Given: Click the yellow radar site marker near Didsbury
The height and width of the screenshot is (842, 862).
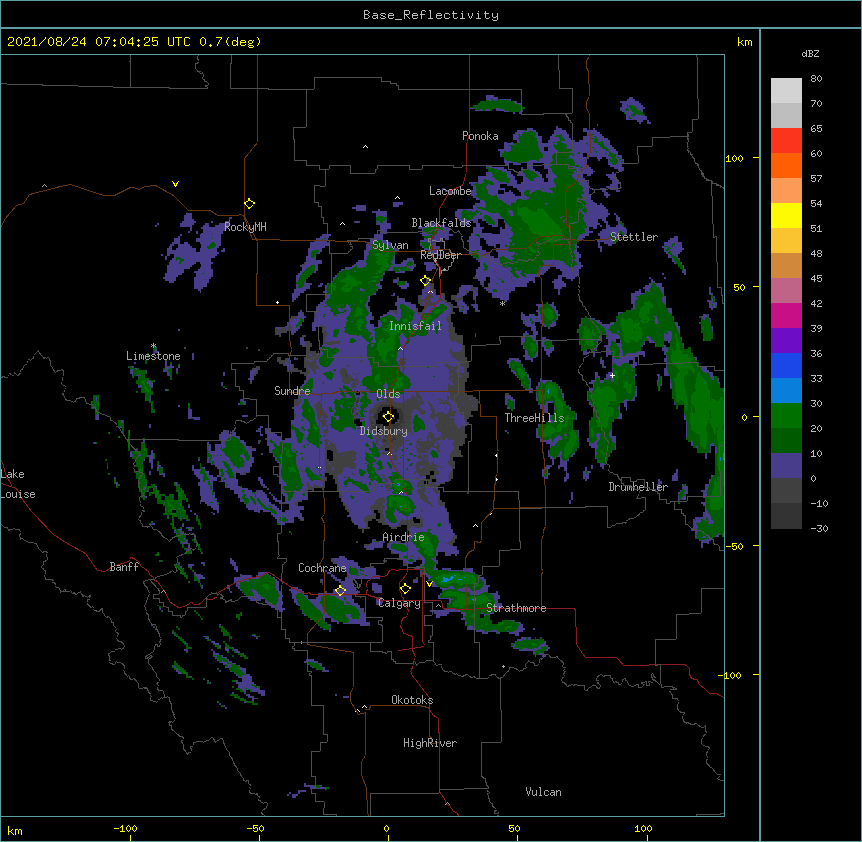Looking at the screenshot, I should click(x=388, y=417).
